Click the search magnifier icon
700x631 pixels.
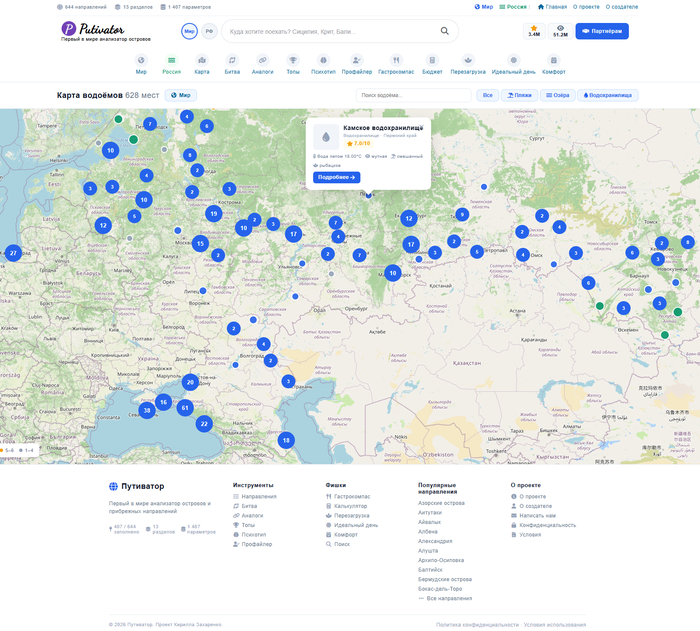[445, 31]
